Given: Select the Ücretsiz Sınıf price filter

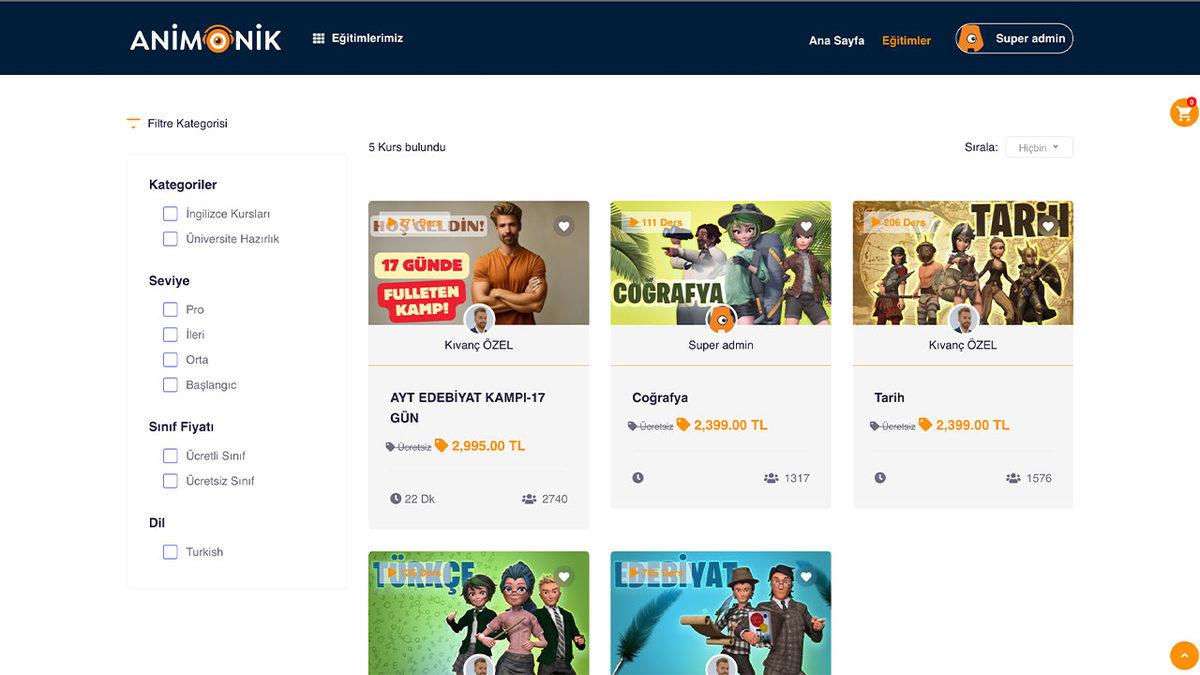Looking at the screenshot, I should click(170, 481).
